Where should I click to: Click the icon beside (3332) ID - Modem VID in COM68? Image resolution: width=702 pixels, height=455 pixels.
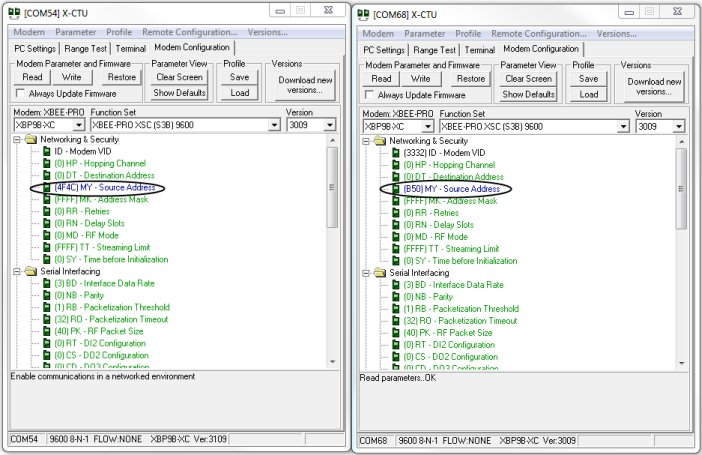click(x=396, y=153)
